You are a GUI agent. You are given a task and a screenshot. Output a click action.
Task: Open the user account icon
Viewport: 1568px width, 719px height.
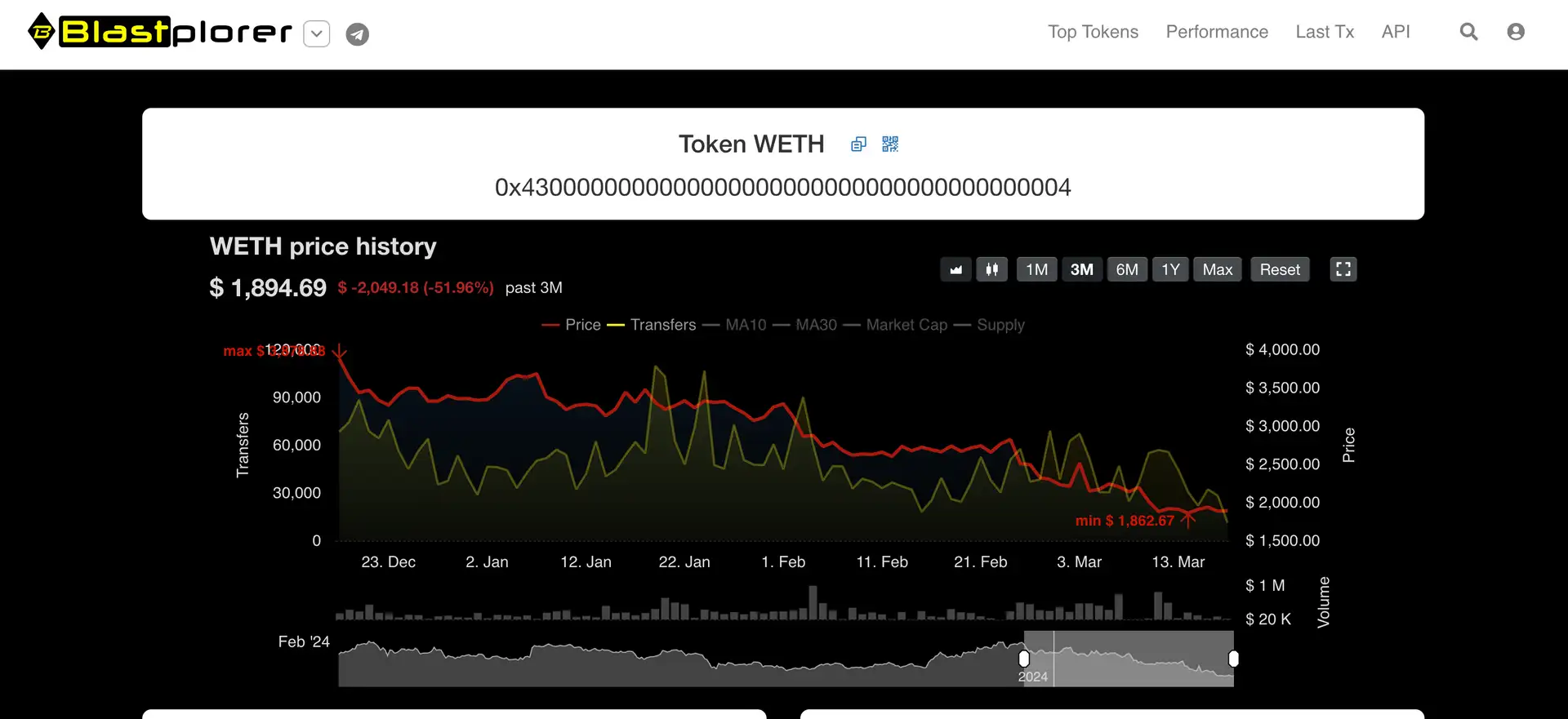click(1516, 32)
